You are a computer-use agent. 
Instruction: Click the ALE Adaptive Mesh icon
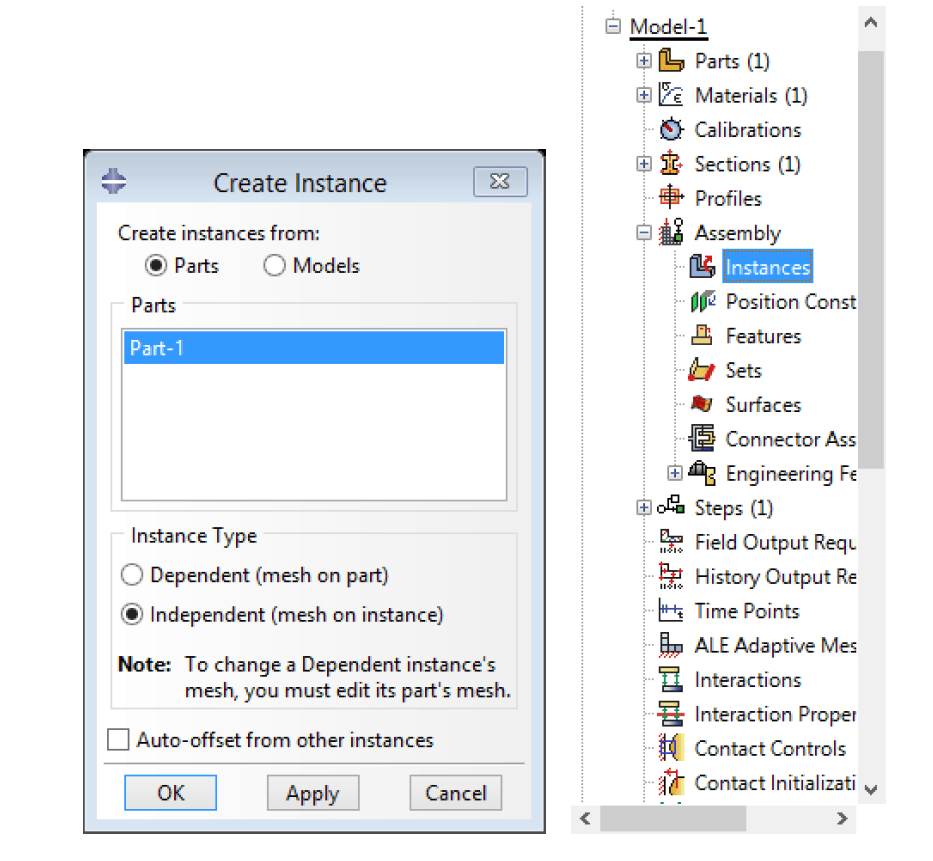point(671,644)
